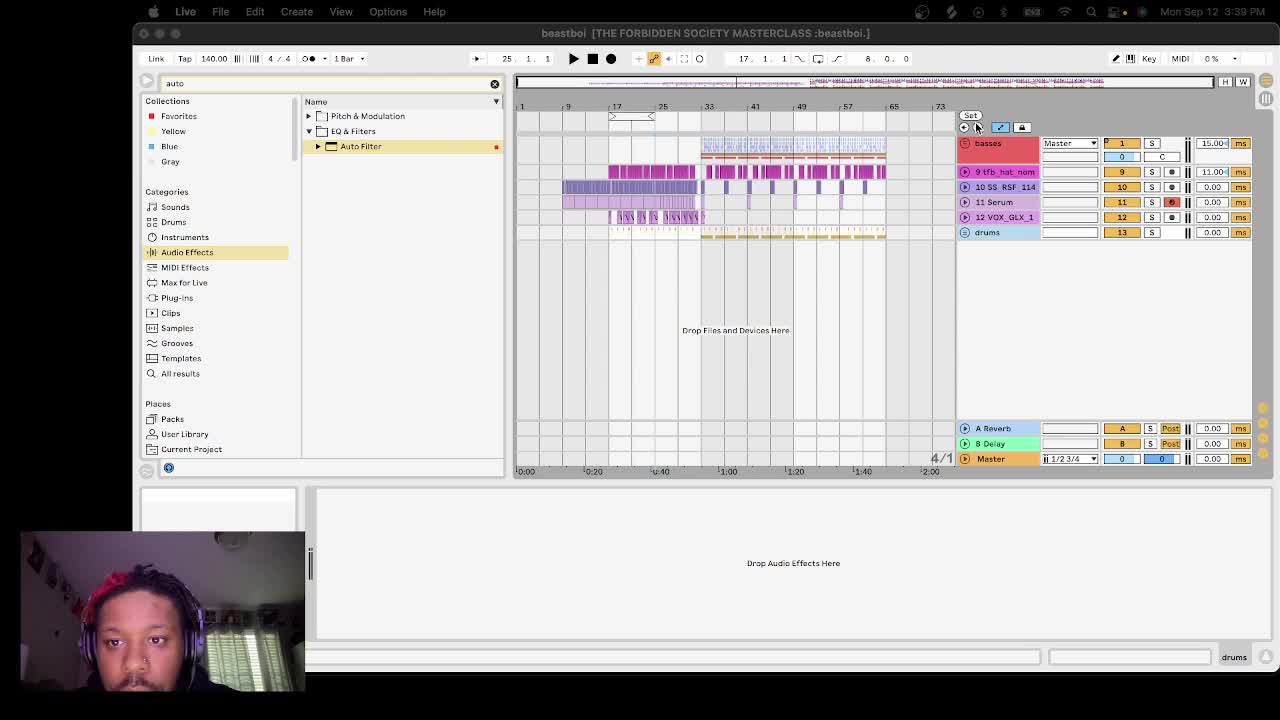Viewport: 1280px width, 720px height.
Task: Solo the basses group track
Action: click(1152, 144)
